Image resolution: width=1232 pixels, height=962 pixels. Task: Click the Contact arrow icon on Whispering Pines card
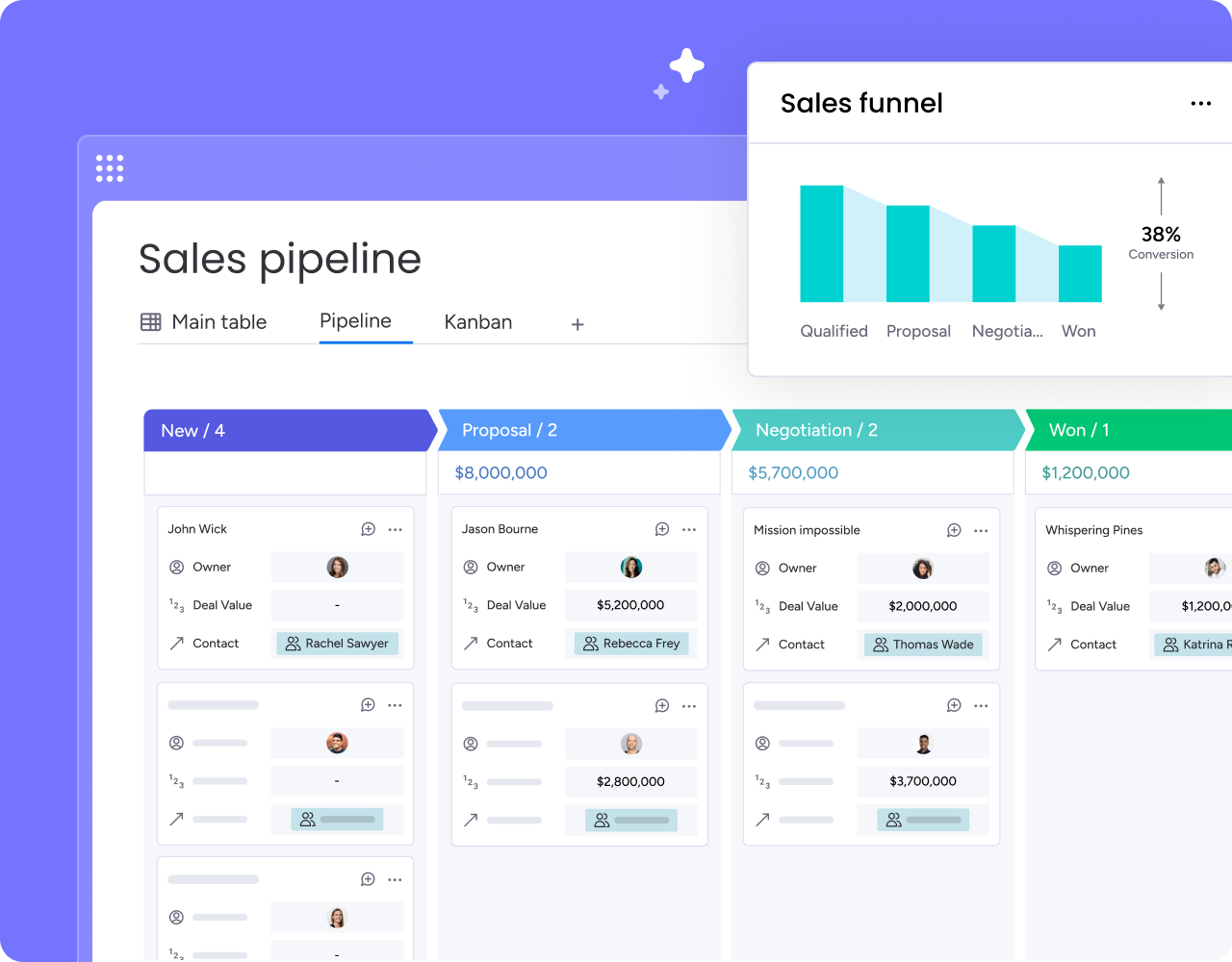pyautogui.click(x=1055, y=645)
